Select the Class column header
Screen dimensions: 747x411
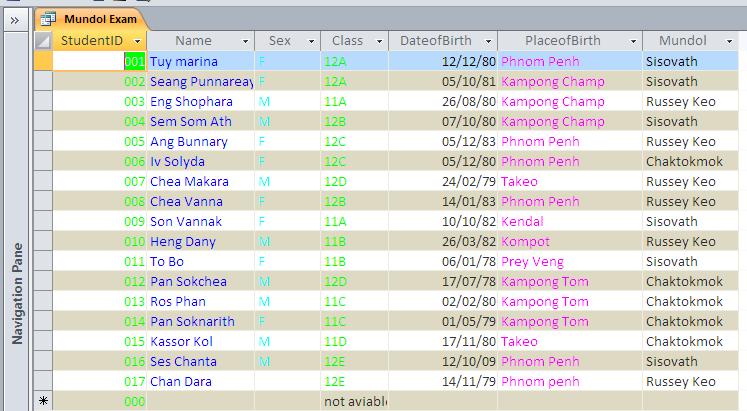coord(347,41)
